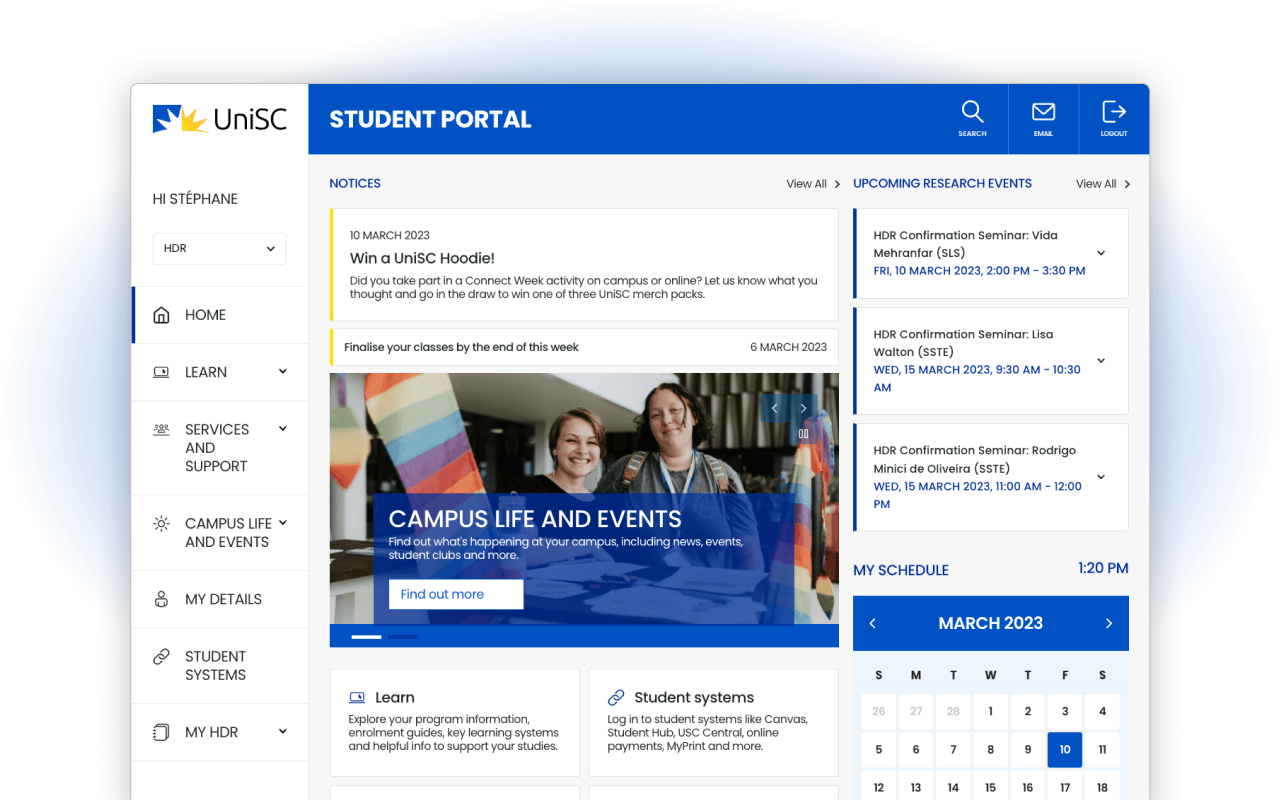Screen dimensions: 1280x800
Task: Go to previous carousel slide
Action: [774, 408]
